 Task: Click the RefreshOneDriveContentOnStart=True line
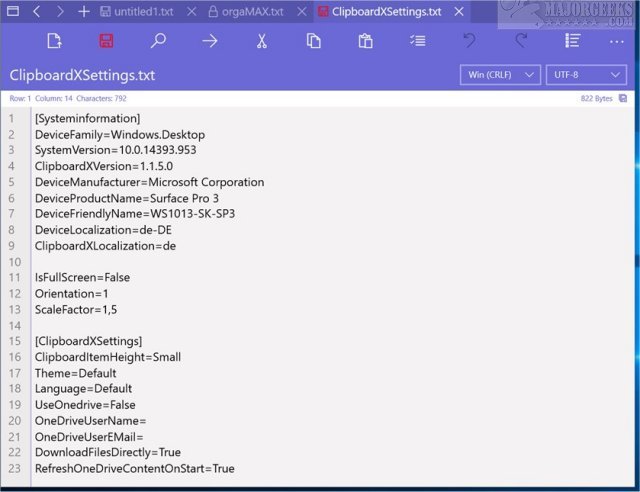pyautogui.click(x=135, y=469)
